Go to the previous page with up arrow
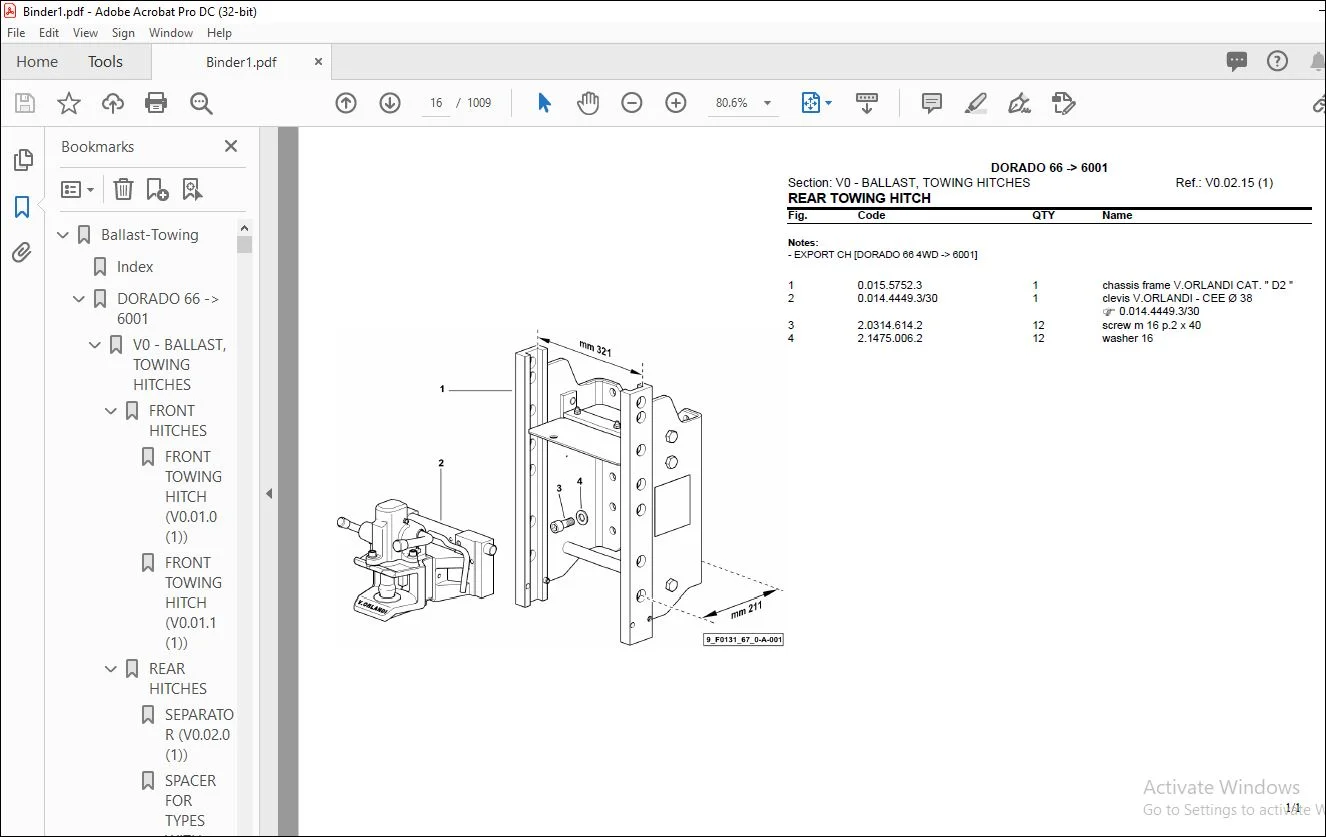This screenshot has height=837, width=1326. [x=346, y=103]
